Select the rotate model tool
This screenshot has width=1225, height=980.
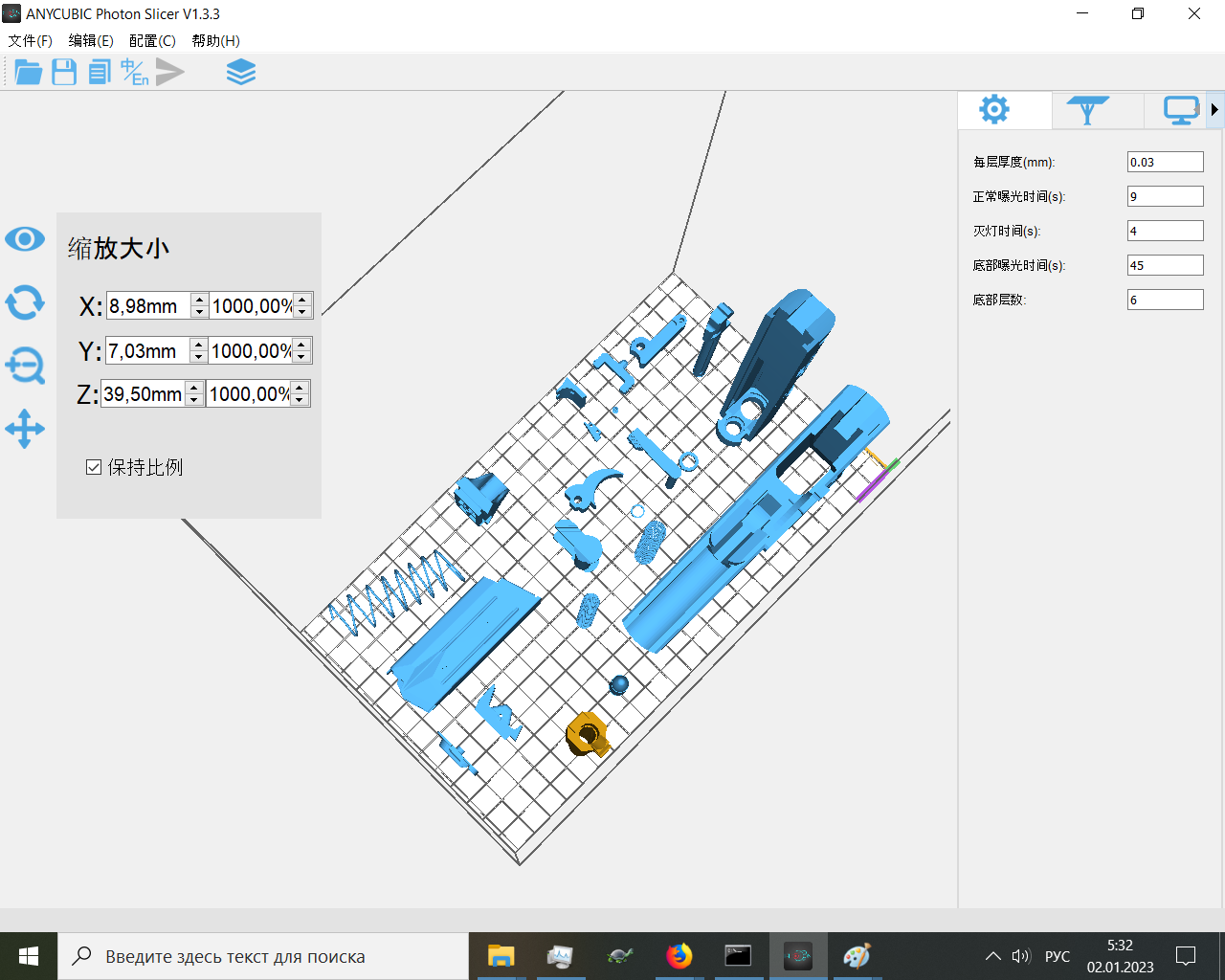coord(25,302)
